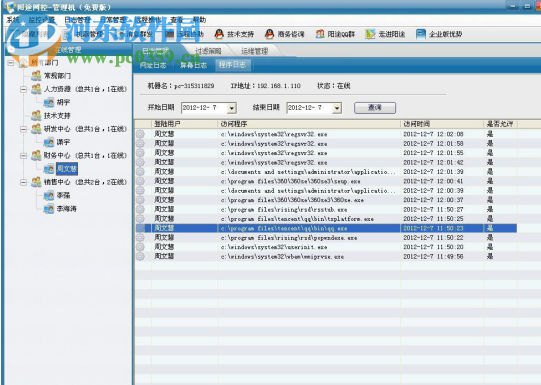
Task: Click row icon for 12:02:08 log entry
Action: [x=140, y=134]
